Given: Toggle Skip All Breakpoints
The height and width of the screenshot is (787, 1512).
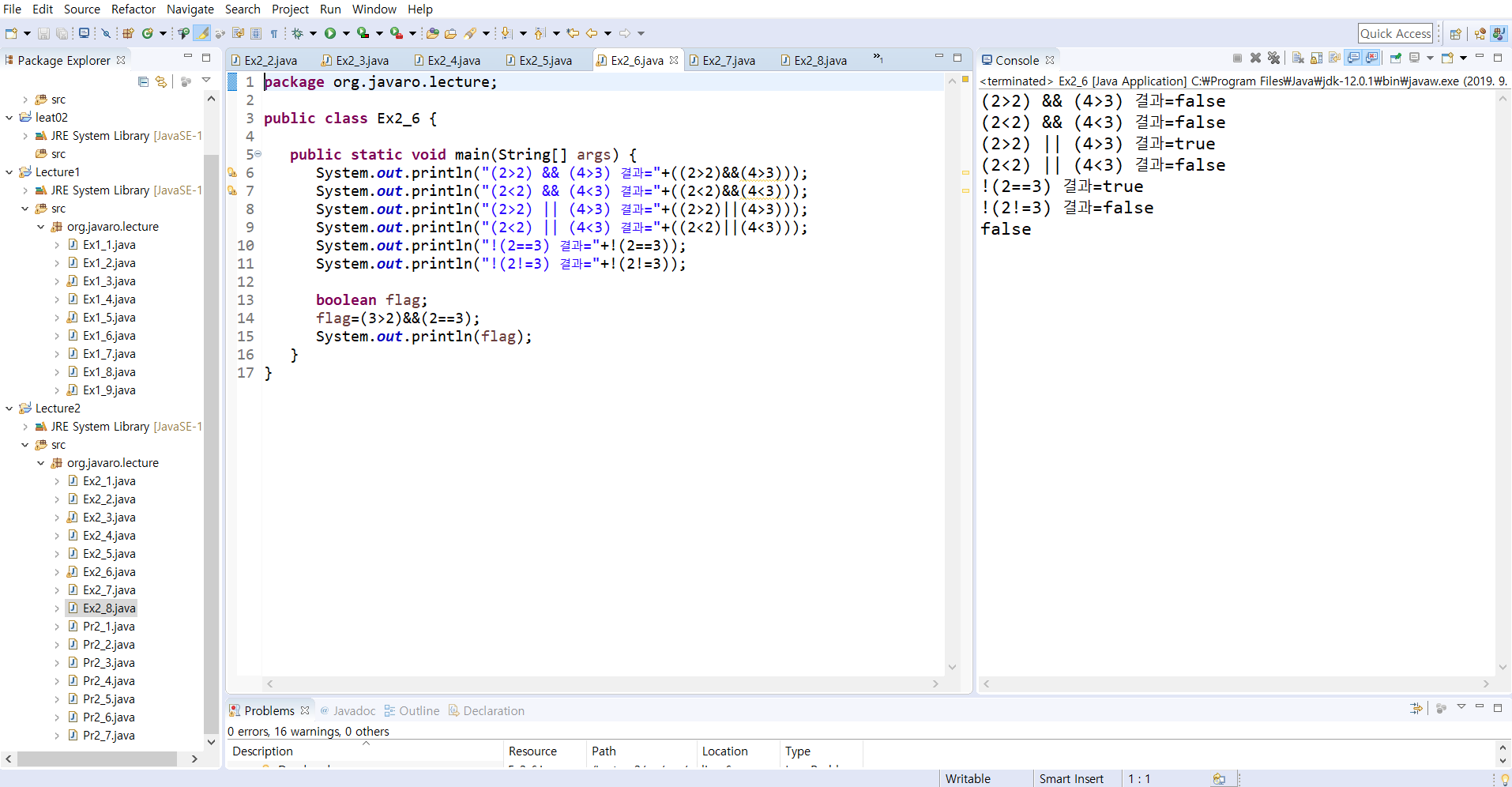Looking at the screenshot, I should point(106,33).
